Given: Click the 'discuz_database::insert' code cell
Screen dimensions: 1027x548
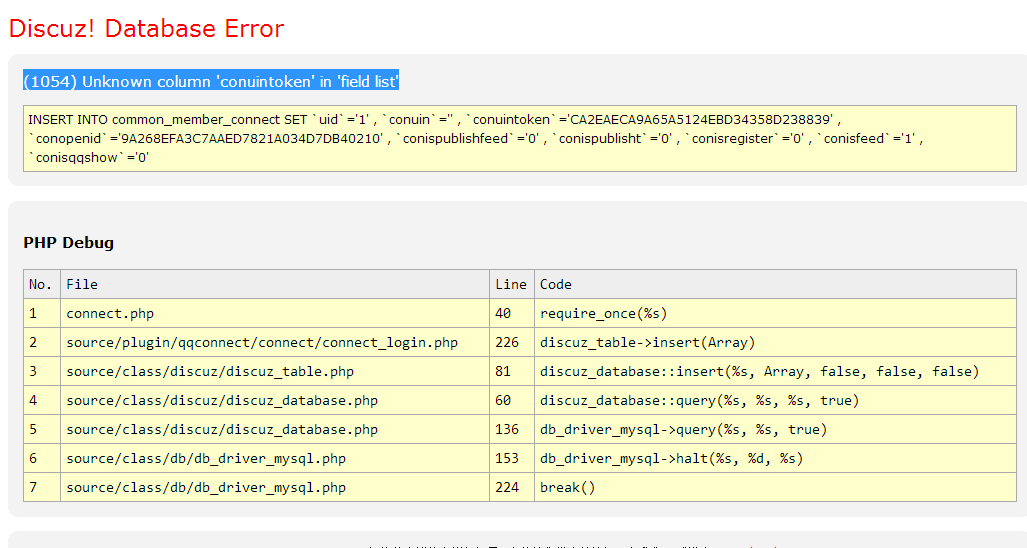Looking at the screenshot, I should pyautogui.click(x=759, y=371).
